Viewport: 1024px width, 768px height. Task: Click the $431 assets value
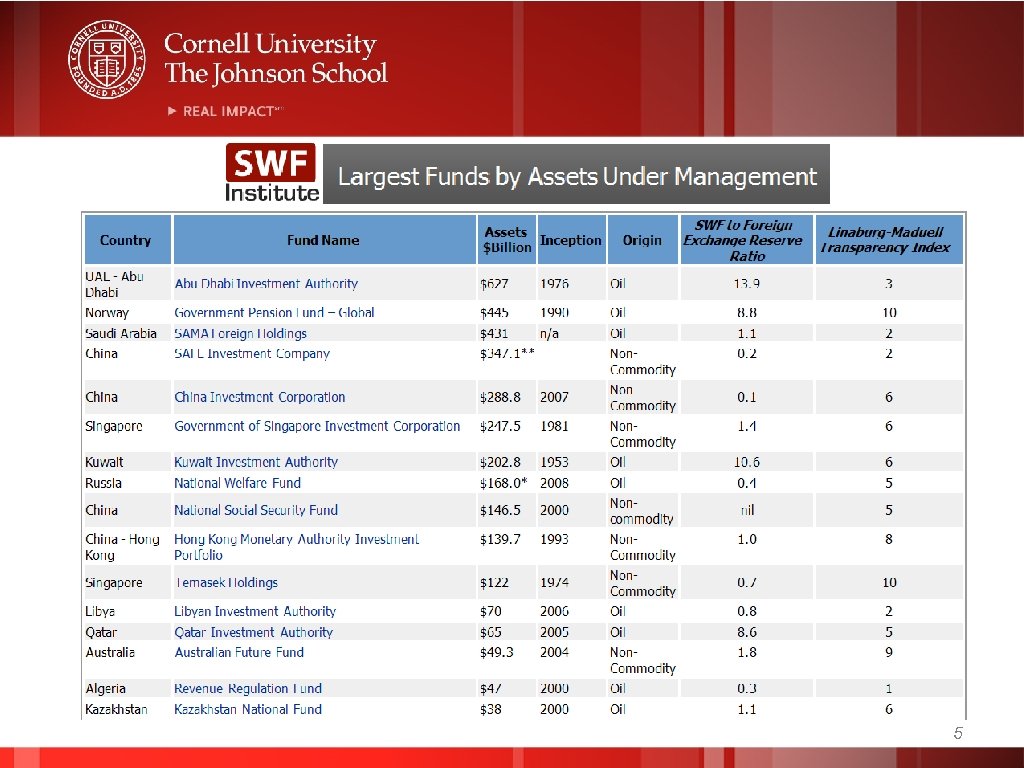494,333
